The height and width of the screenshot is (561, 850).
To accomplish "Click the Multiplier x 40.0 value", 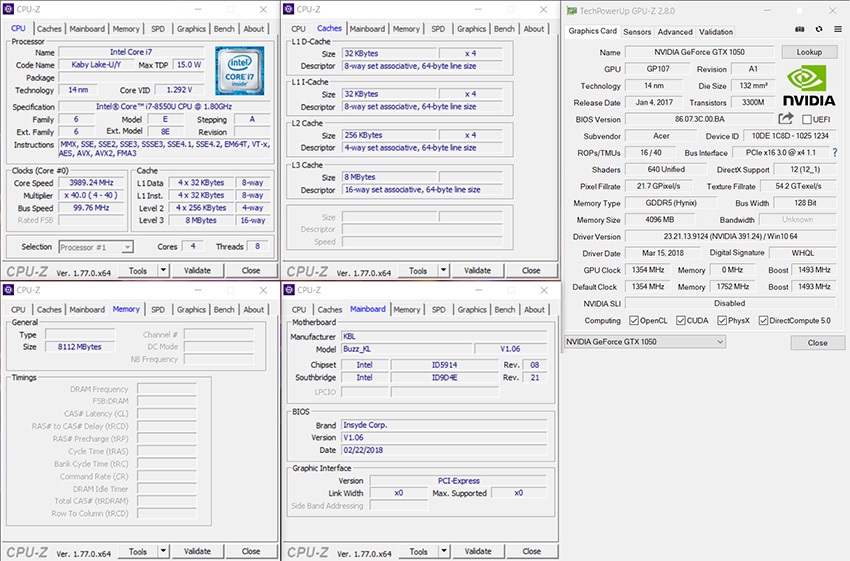I will (x=91, y=195).
